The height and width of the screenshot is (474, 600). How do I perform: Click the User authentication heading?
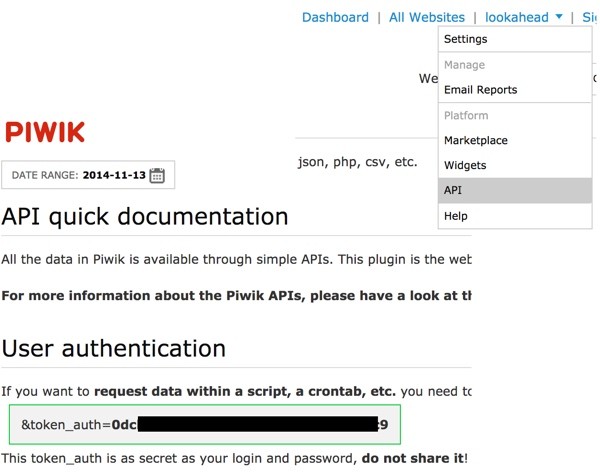click(x=114, y=349)
